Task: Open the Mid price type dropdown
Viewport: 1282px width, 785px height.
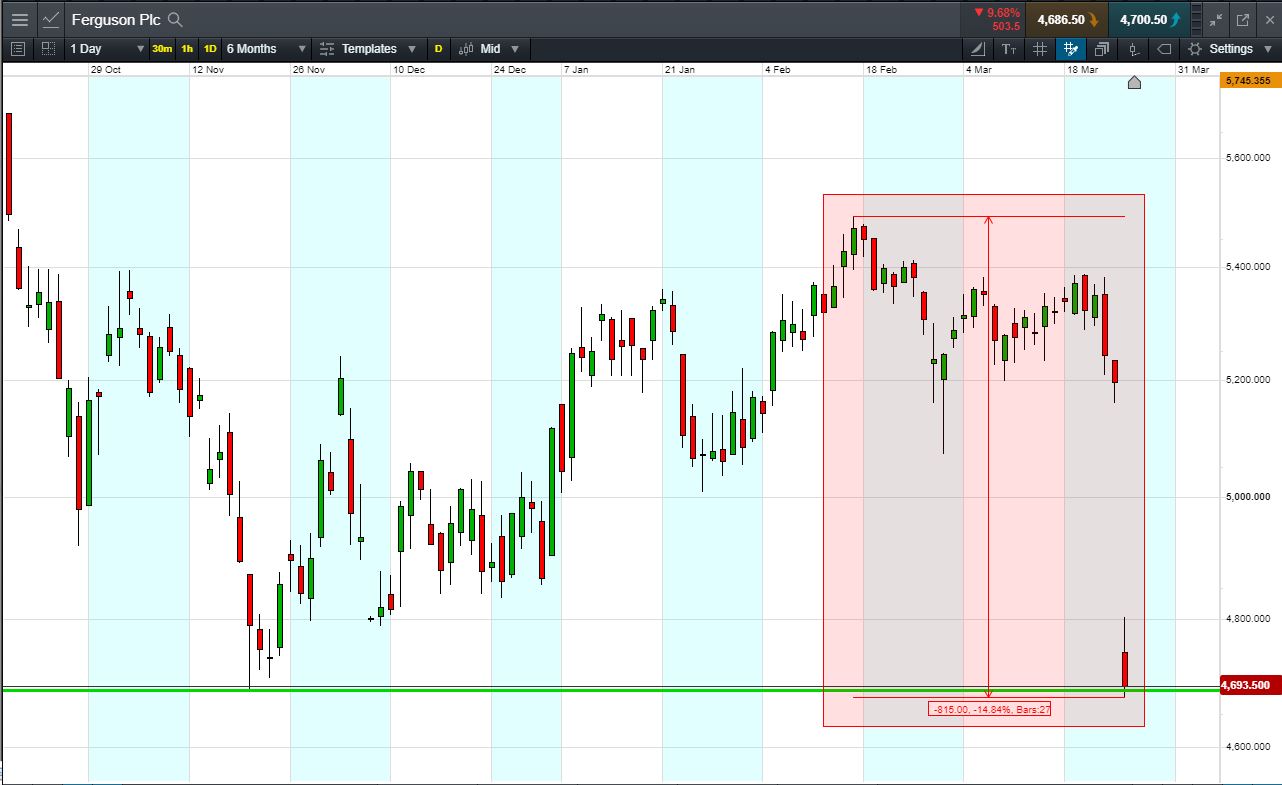Action: click(x=490, y=48)
